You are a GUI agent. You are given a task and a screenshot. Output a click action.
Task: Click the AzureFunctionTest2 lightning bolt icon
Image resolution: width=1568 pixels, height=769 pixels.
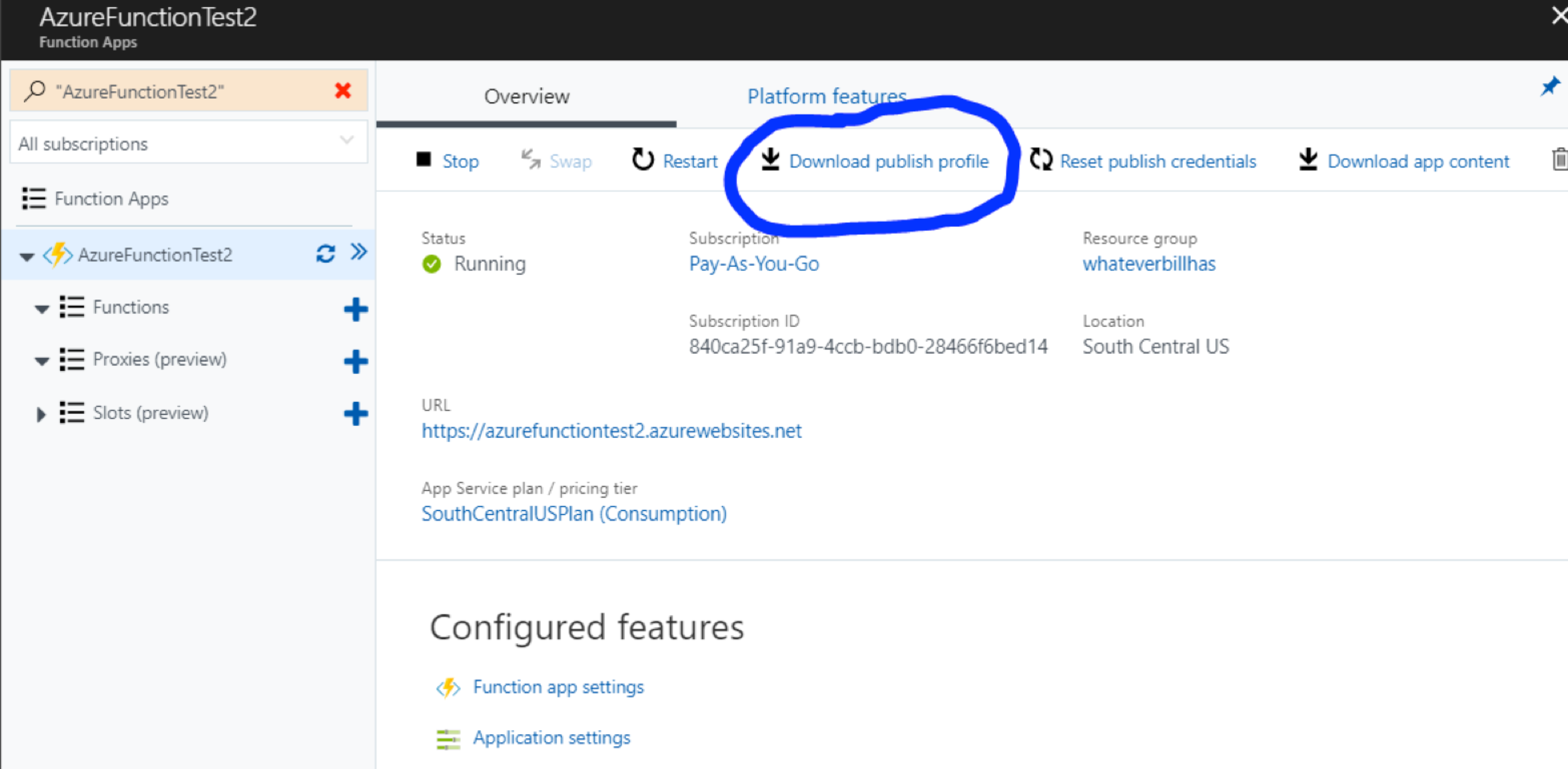(58, 255)
